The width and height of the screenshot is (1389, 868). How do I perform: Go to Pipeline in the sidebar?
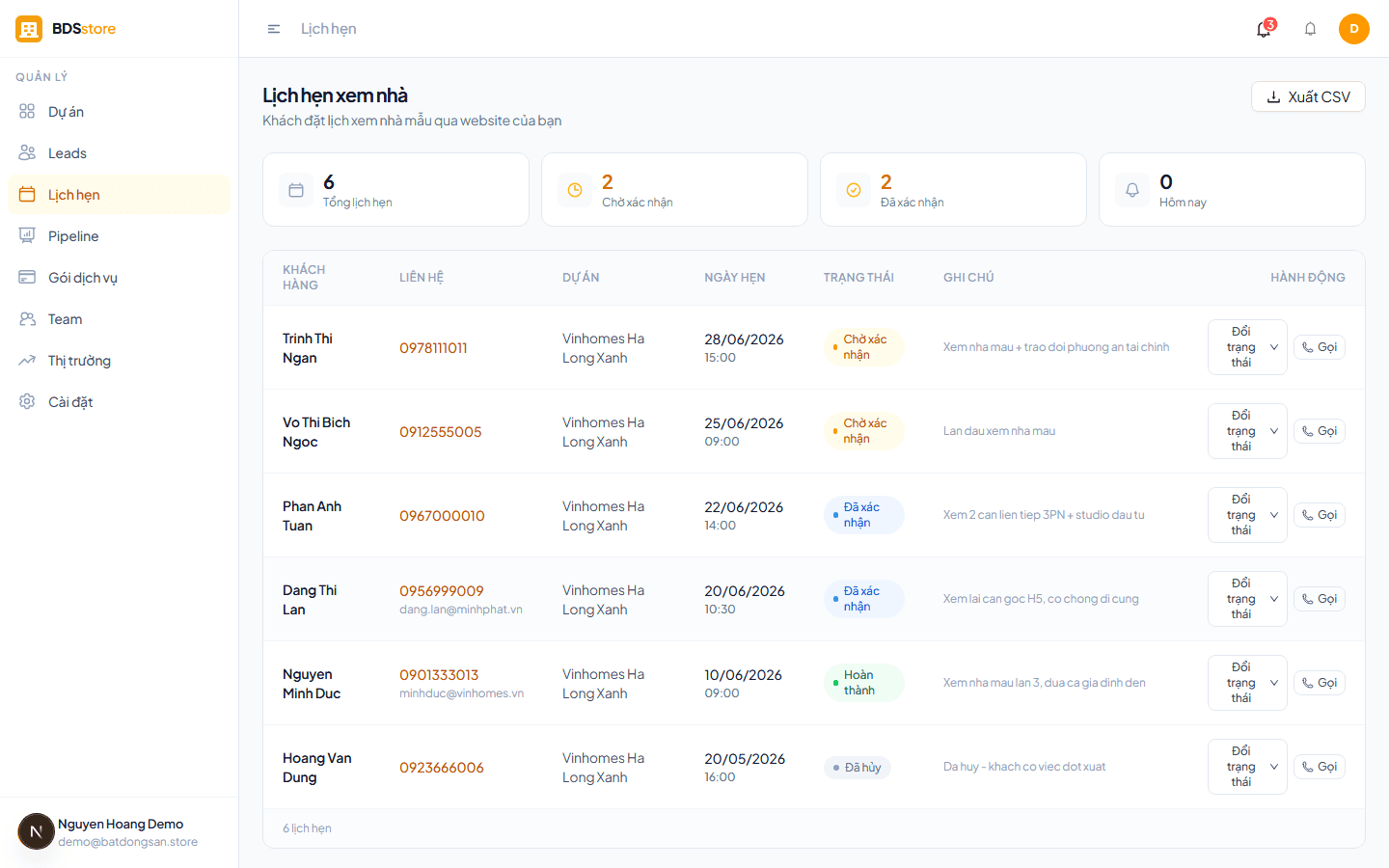[119, 236]
